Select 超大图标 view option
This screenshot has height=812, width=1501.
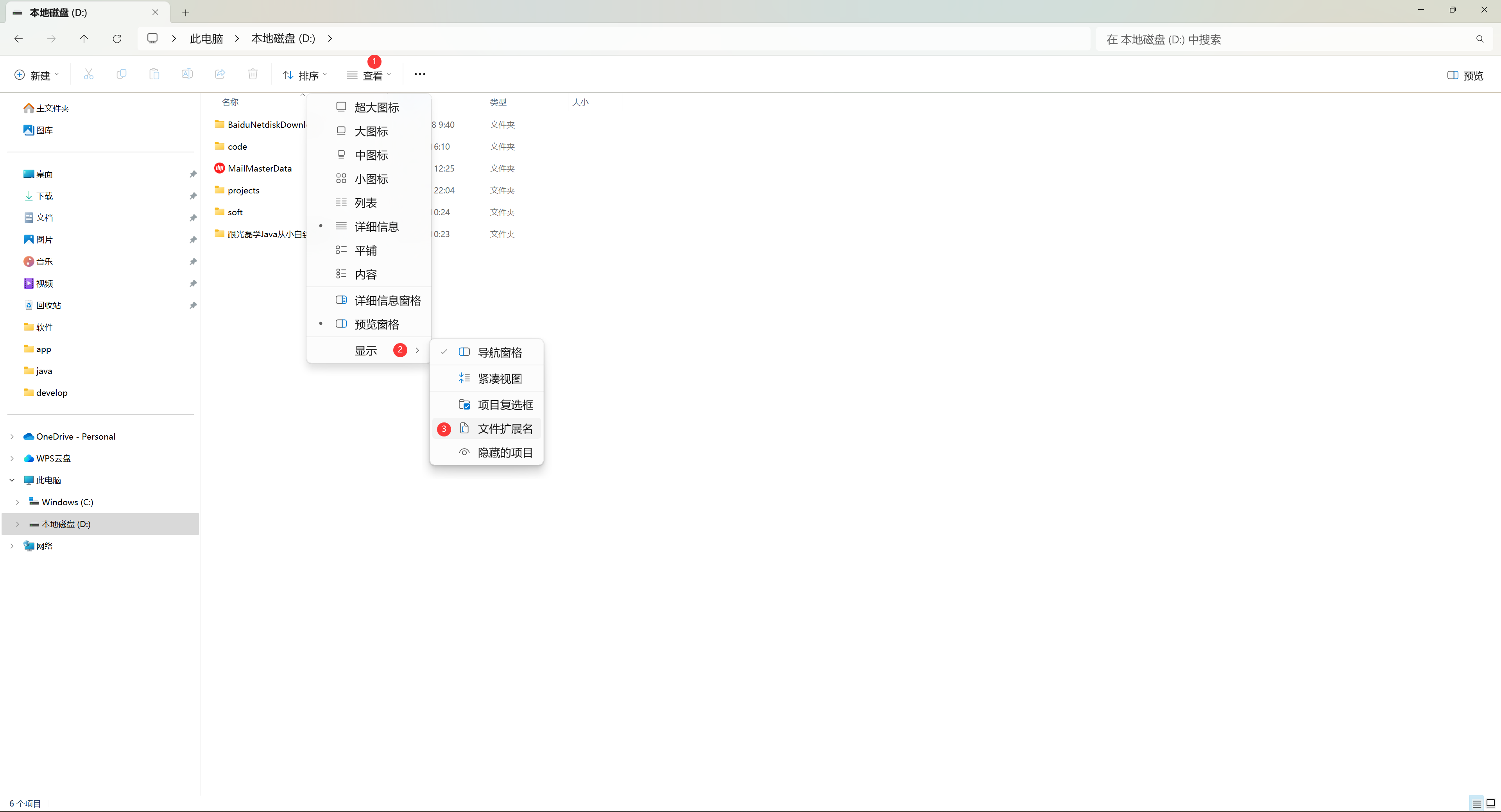[369, 107]
